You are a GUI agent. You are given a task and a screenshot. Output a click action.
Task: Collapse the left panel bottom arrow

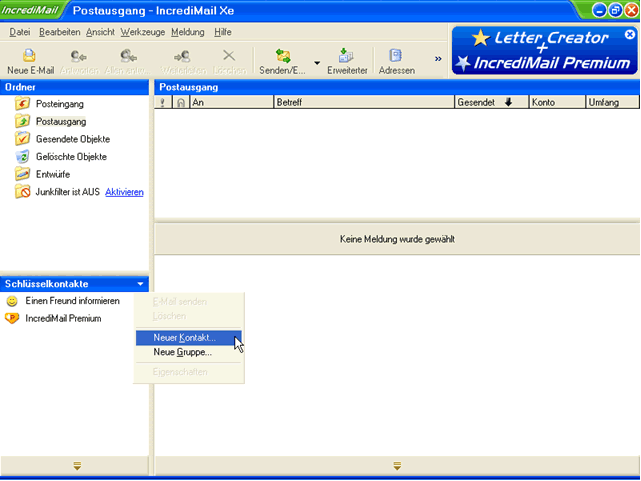tap(77, 465)
